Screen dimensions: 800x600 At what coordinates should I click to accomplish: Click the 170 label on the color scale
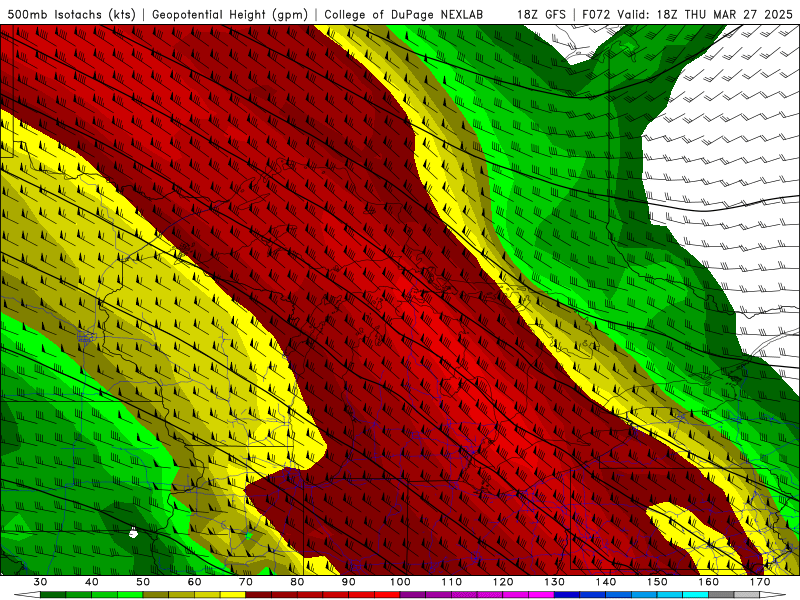click(760, 582)
